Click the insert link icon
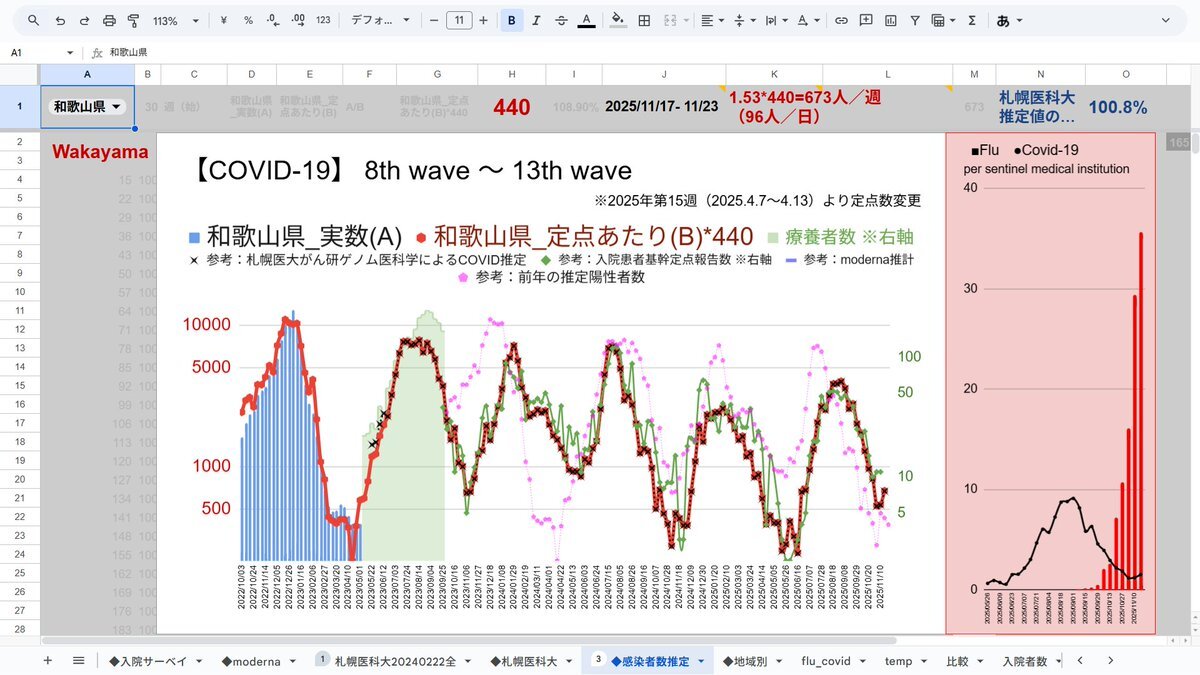1200x675 pixels. coord(841,20)
